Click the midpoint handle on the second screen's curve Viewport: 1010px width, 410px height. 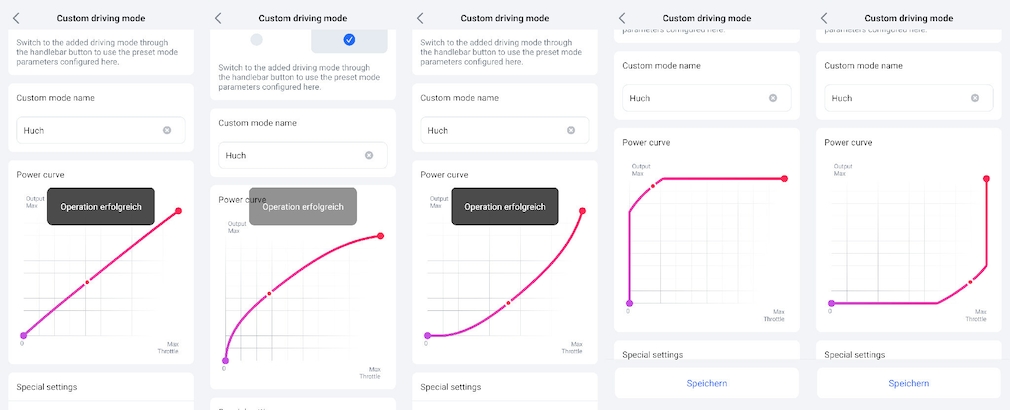[269, 294]
